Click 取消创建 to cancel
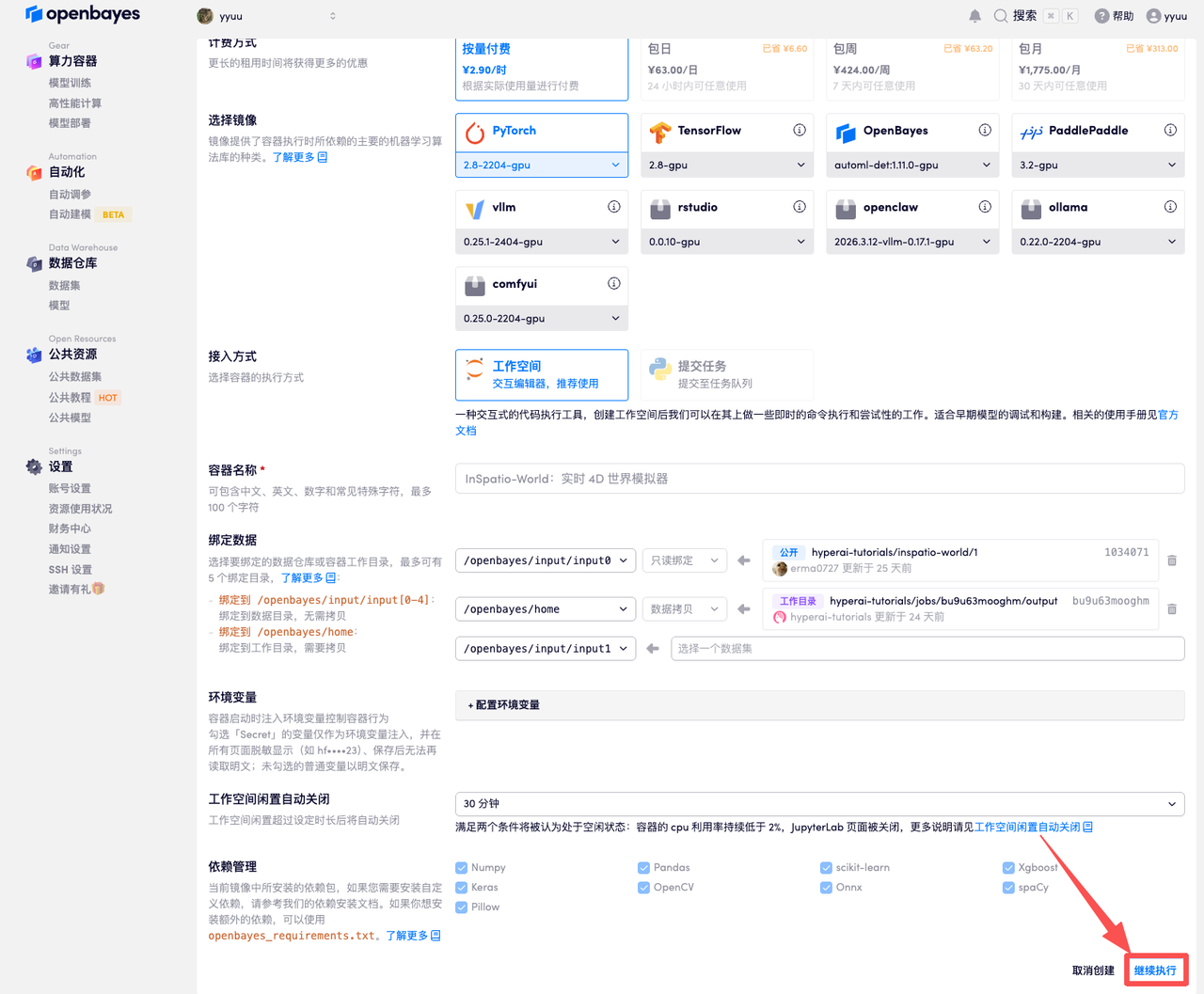Screen dimensions: 1204x994 (1093, 970)
